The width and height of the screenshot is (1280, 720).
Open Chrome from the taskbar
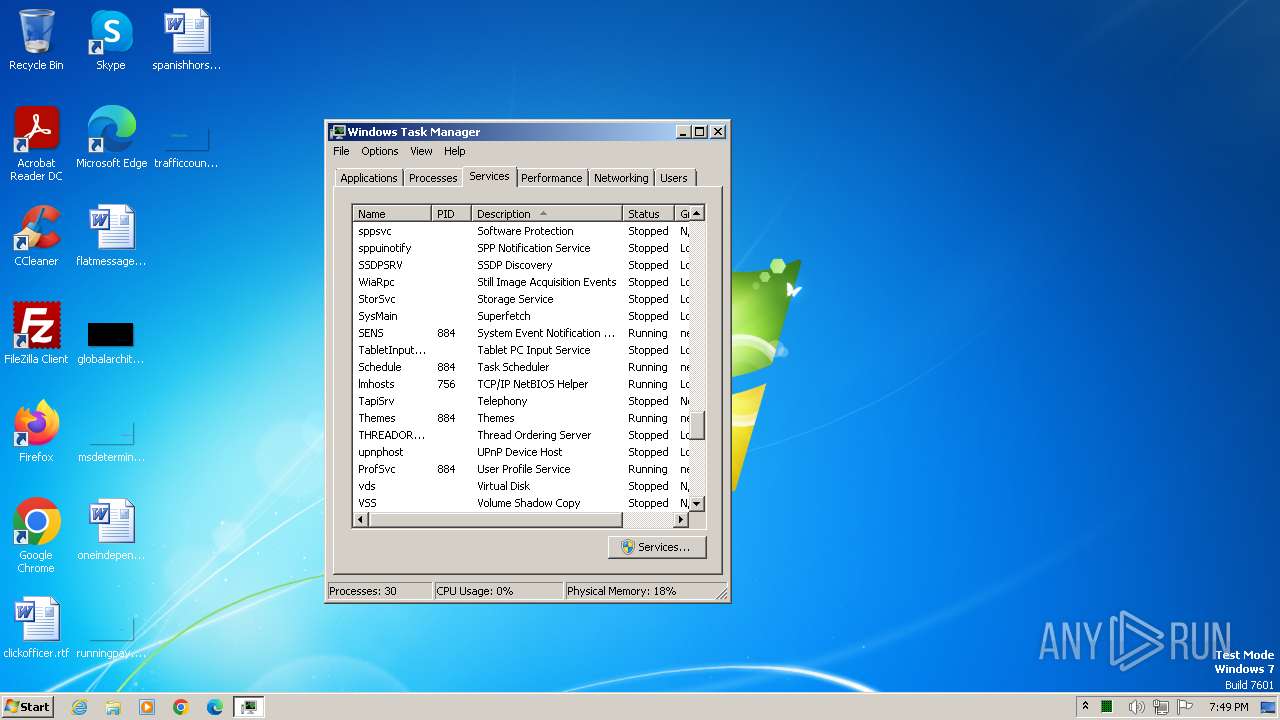point(181,707)
